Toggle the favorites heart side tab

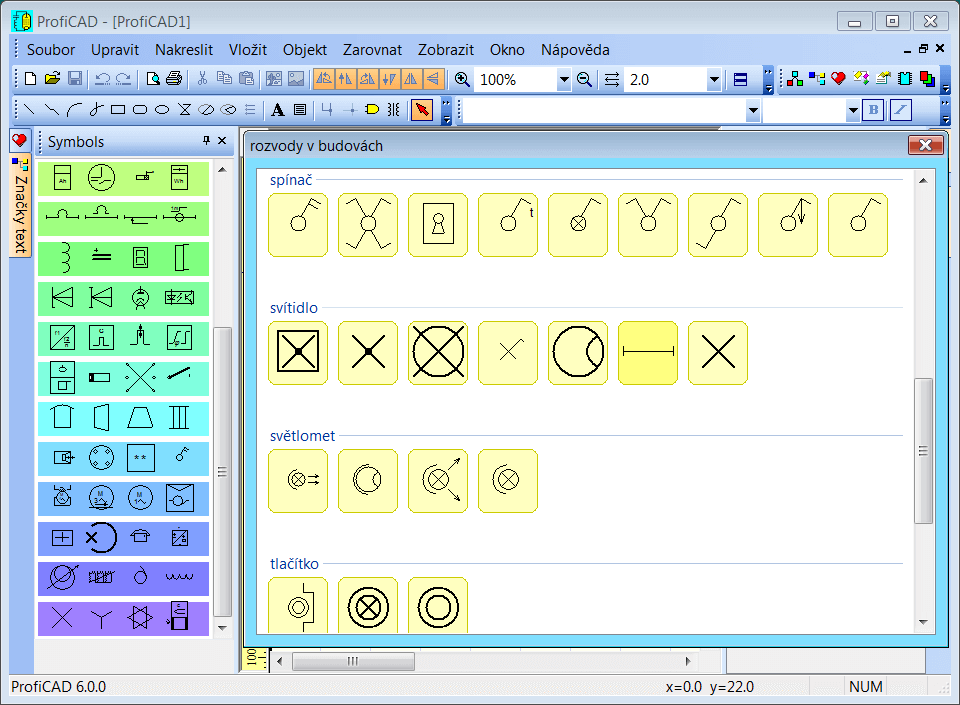pos(19,141)
